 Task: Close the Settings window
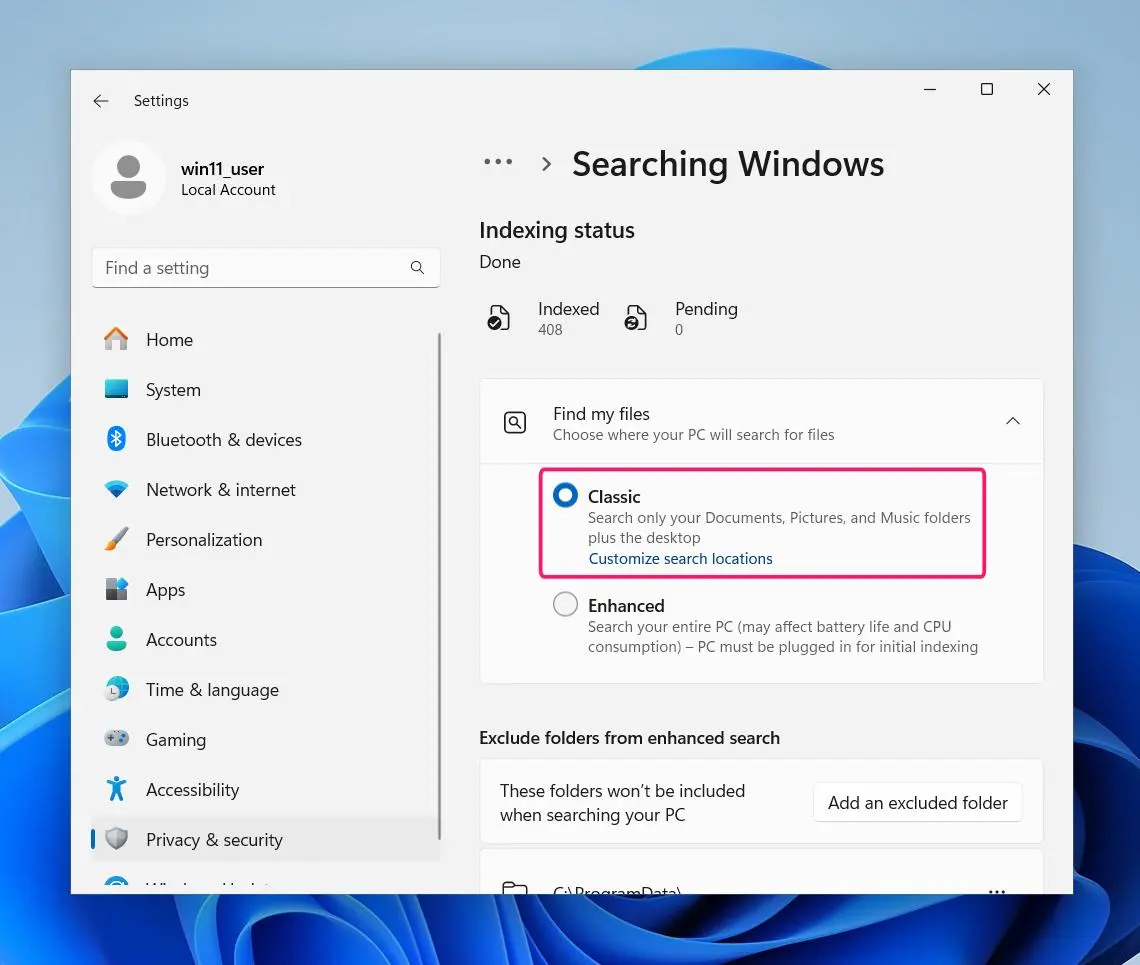click(x=1044, y=89)
